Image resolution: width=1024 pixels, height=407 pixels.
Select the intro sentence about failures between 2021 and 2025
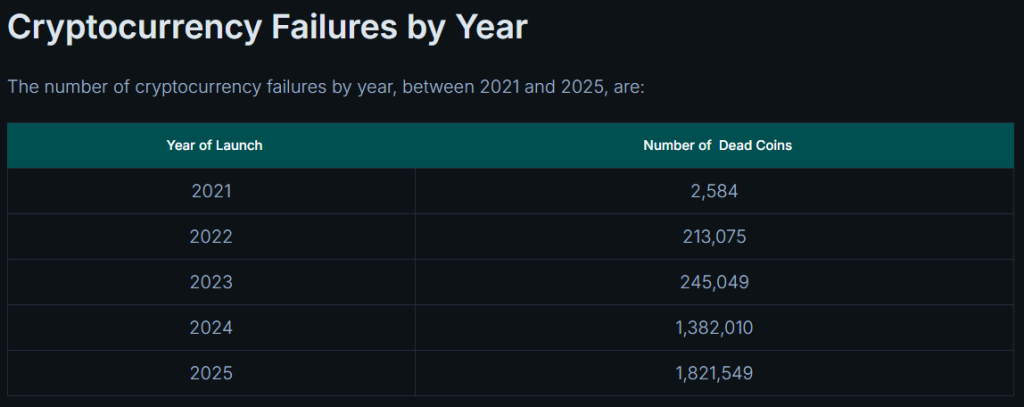click(326, 87)
